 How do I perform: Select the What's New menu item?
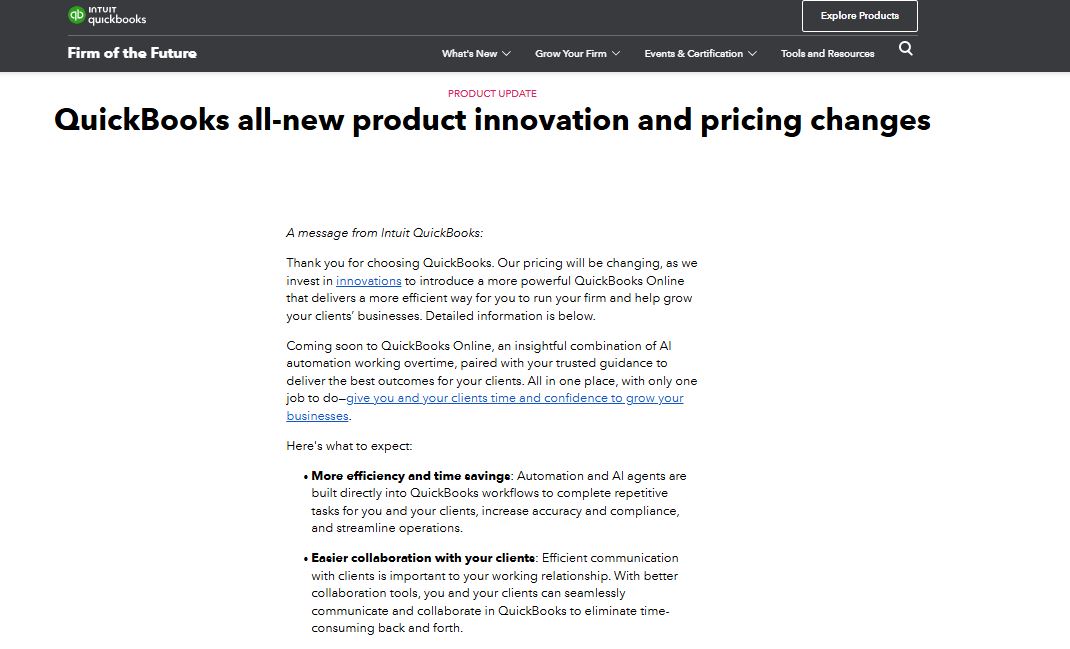(470, 54)
